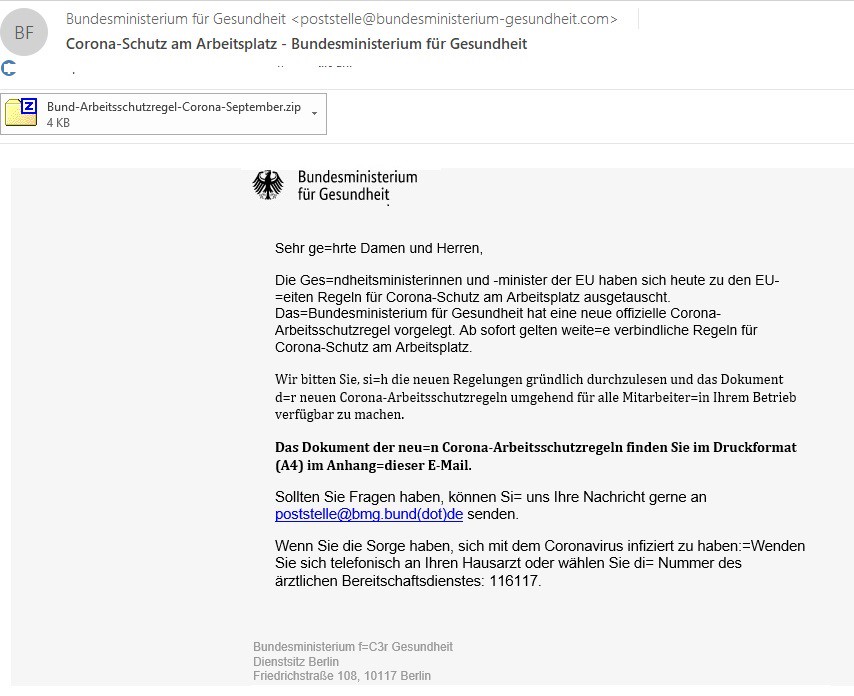The height and width of the screenshot is (696, 854).
Task: Click the federal eagle emblem in the email
Action: pos(267,186)
